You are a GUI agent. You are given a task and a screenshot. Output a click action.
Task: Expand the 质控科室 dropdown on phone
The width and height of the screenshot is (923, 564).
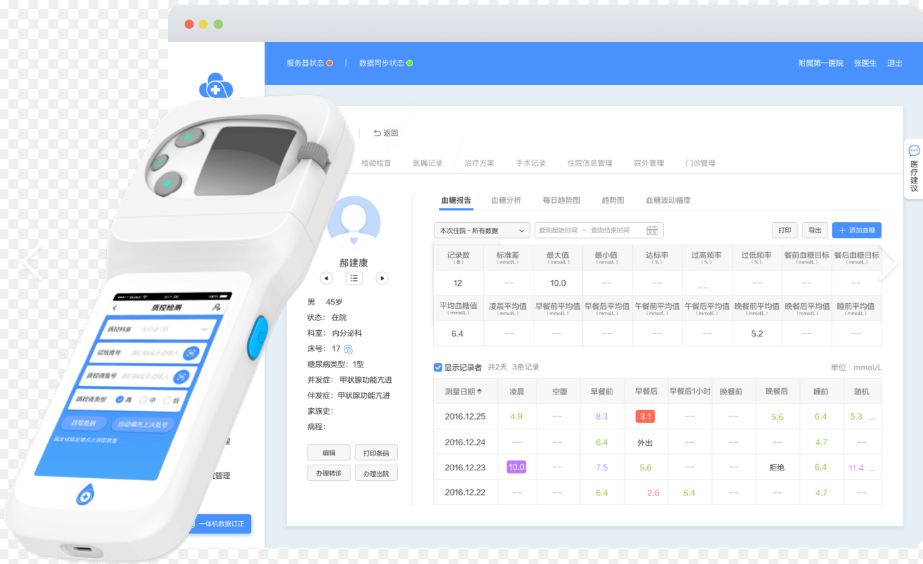pyautogui.click(x=205, y=328)
